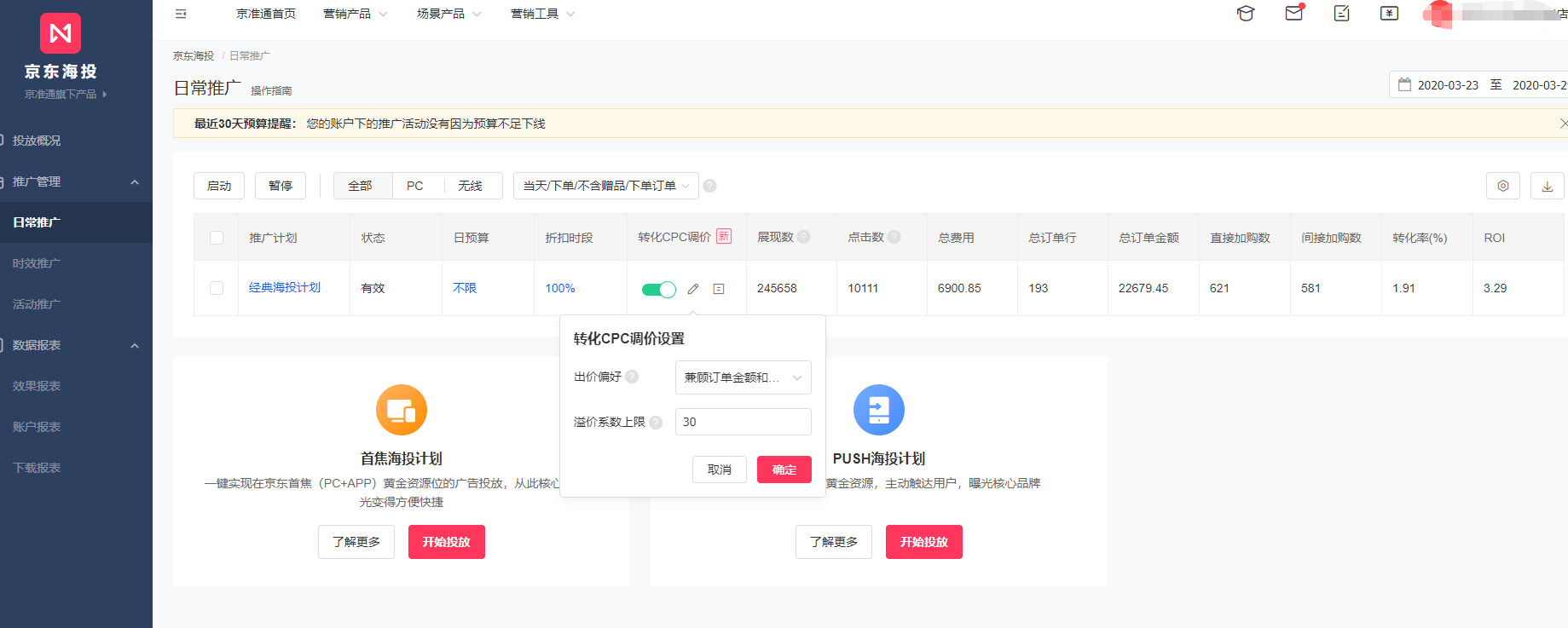Click the pencil edit icon for CPC
The image size is (1568, 628).
(693, 289)
